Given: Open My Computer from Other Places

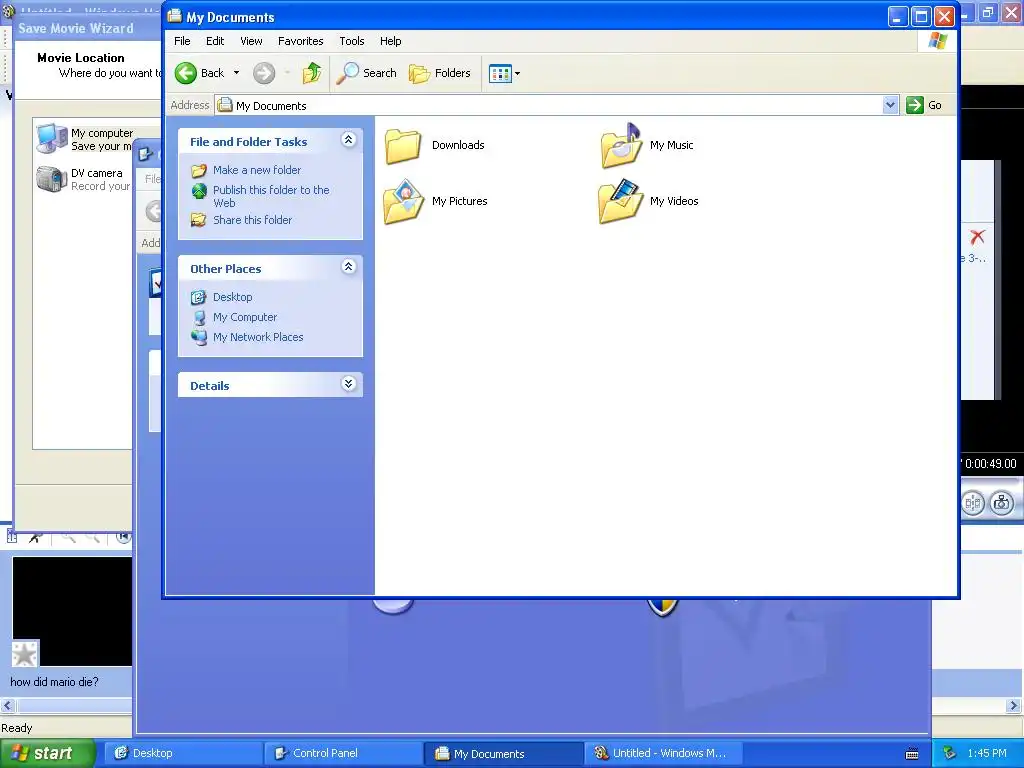Looking at the screenshot, I should coord(245,317).
